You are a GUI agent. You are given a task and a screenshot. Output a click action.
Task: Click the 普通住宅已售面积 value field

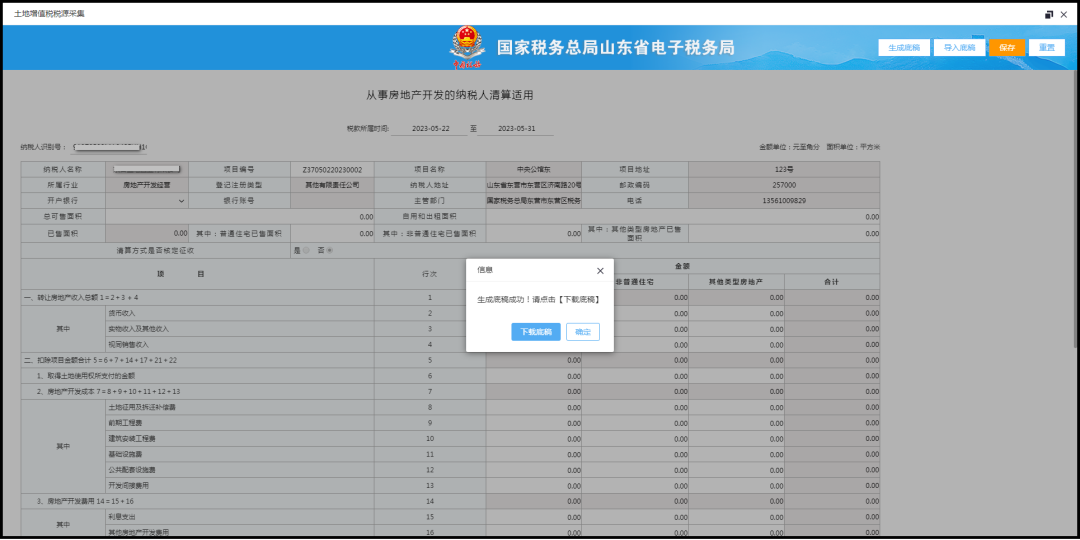(332, 233)
